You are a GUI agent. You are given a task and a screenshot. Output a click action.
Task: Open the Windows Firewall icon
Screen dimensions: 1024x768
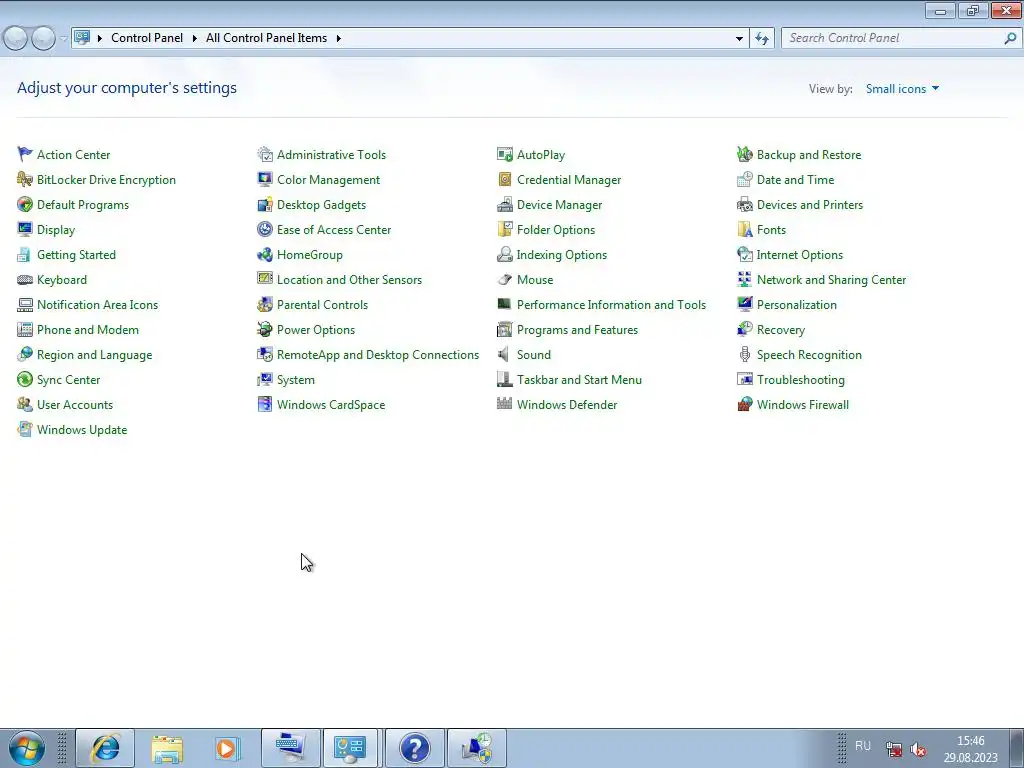pos(744,404)
